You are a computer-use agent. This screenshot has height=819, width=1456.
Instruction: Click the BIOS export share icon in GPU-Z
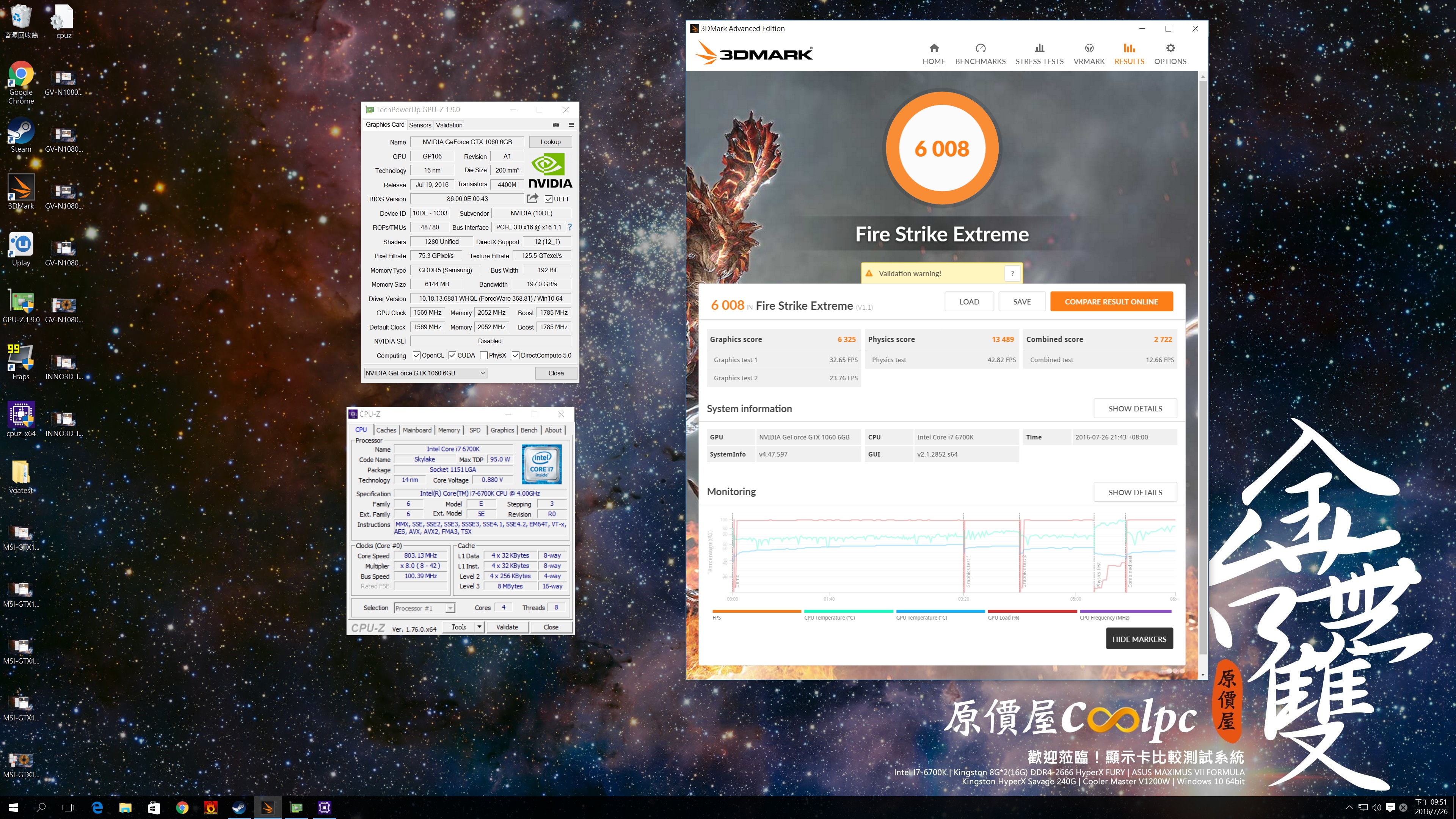pos(532,198)
